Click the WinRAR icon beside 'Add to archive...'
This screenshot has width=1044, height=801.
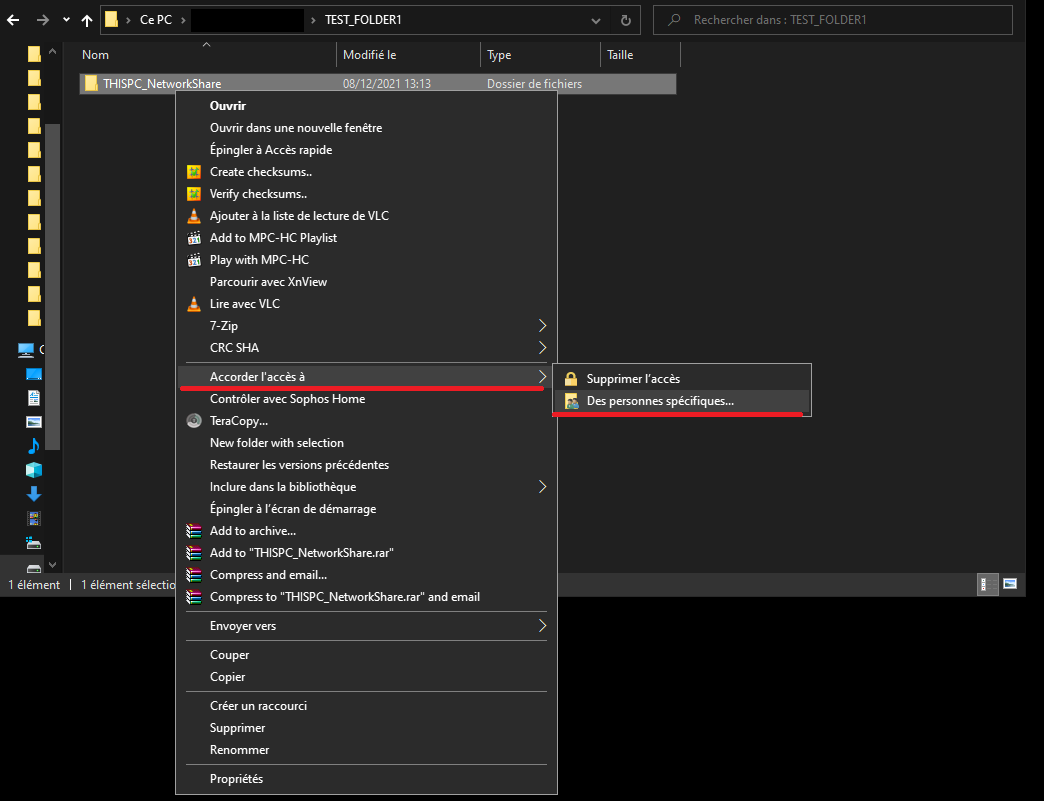(194, 531)
